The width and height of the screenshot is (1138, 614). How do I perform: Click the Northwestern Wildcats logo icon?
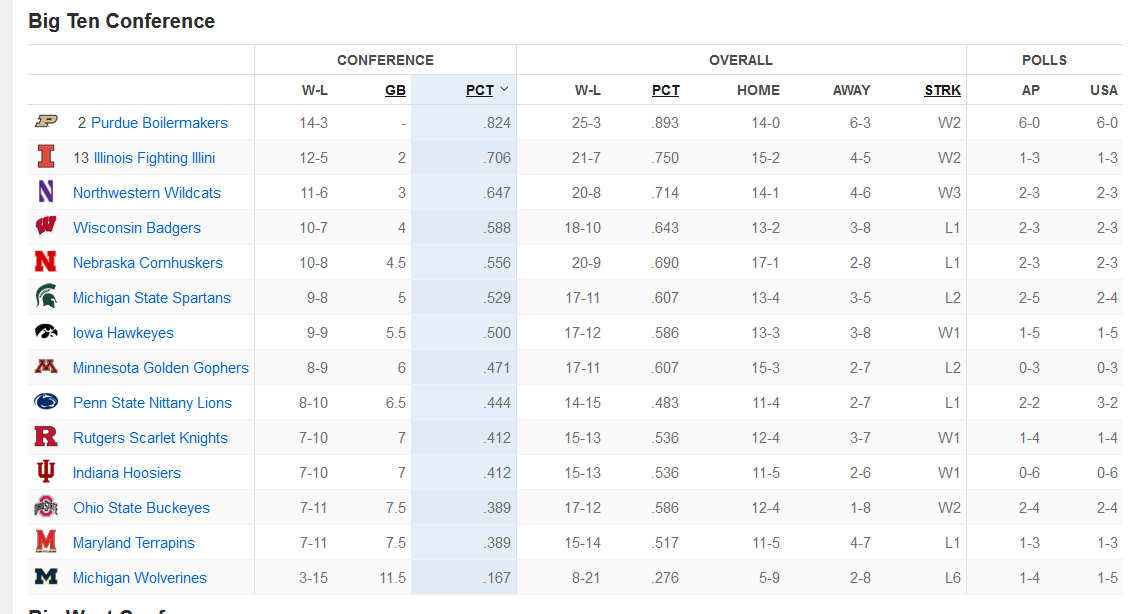(x=46, y=192)
